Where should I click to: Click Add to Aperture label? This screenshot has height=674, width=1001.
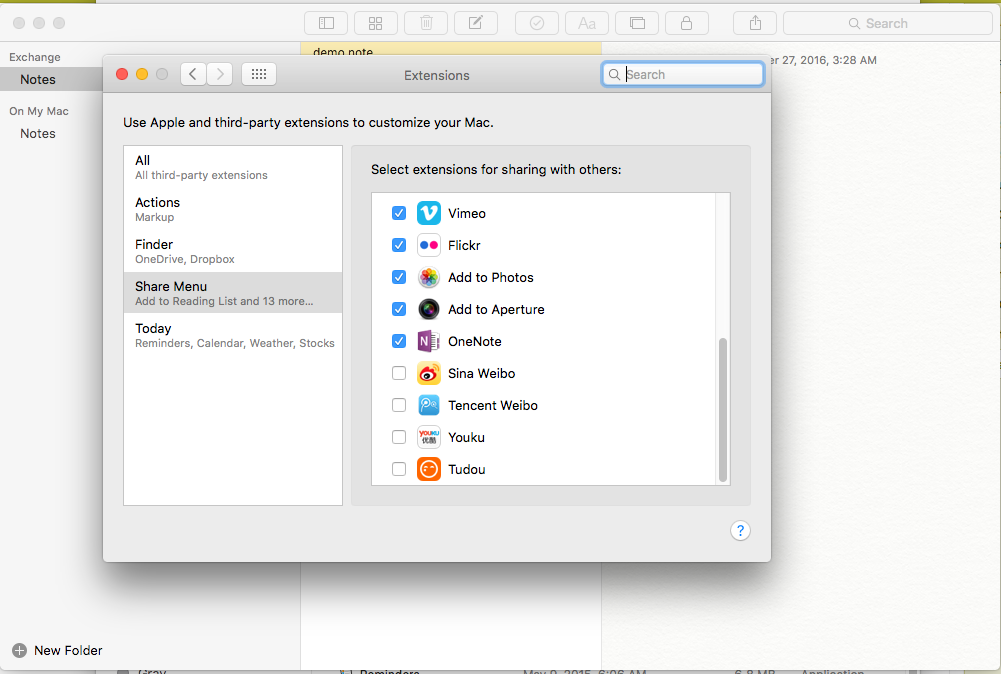pos(496,309)
